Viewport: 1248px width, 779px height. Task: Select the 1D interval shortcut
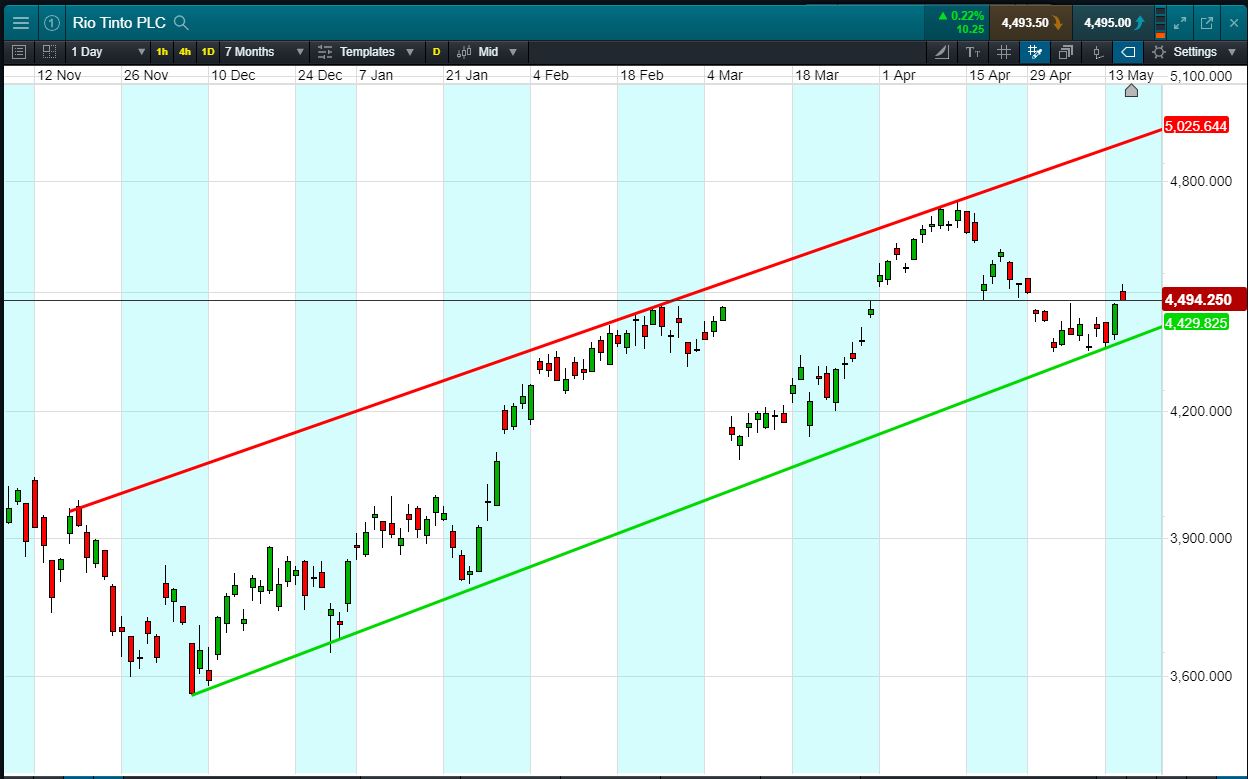(208, 51)
